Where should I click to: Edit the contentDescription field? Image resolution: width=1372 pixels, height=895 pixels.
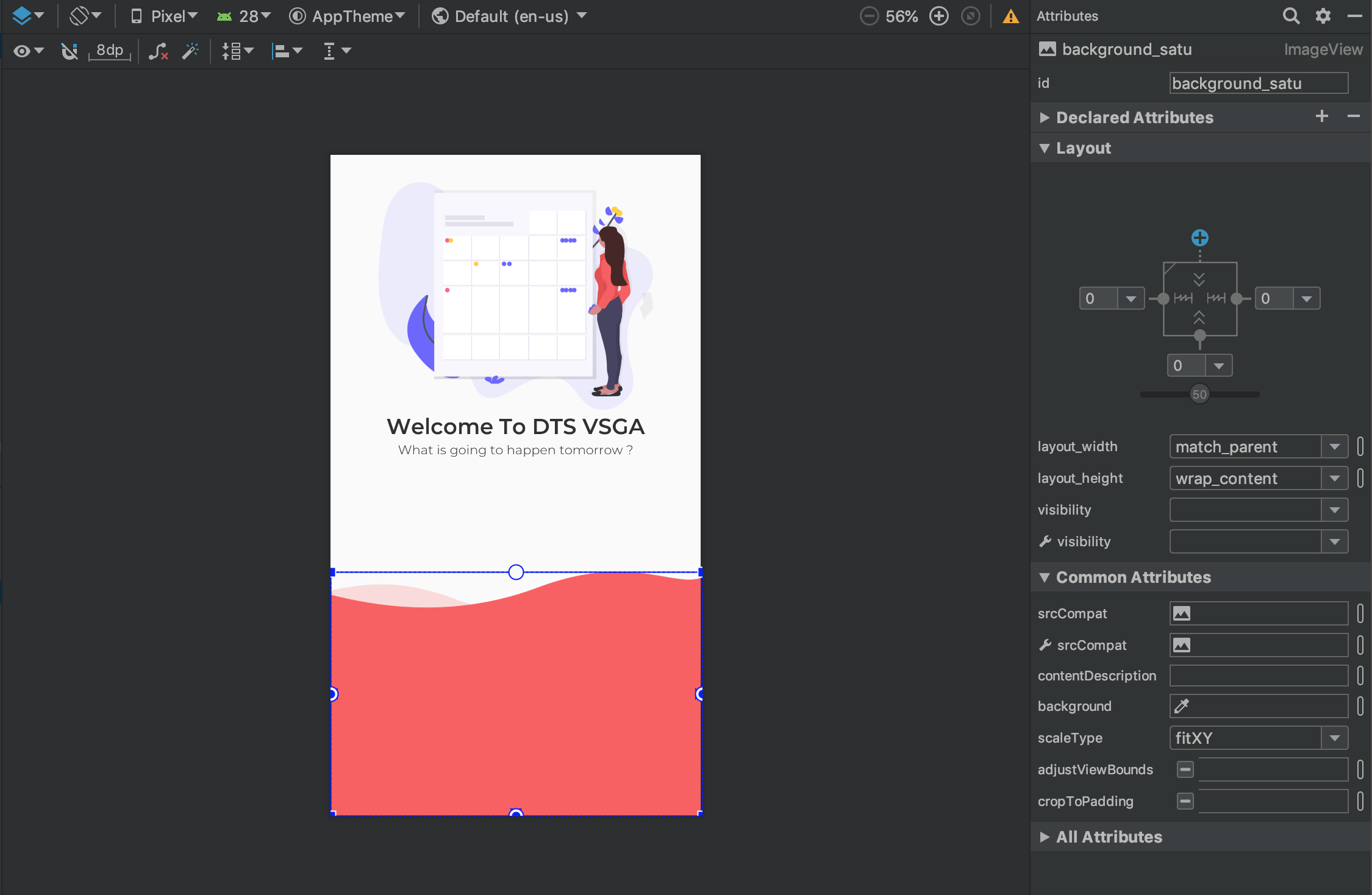pos(1259,676)
